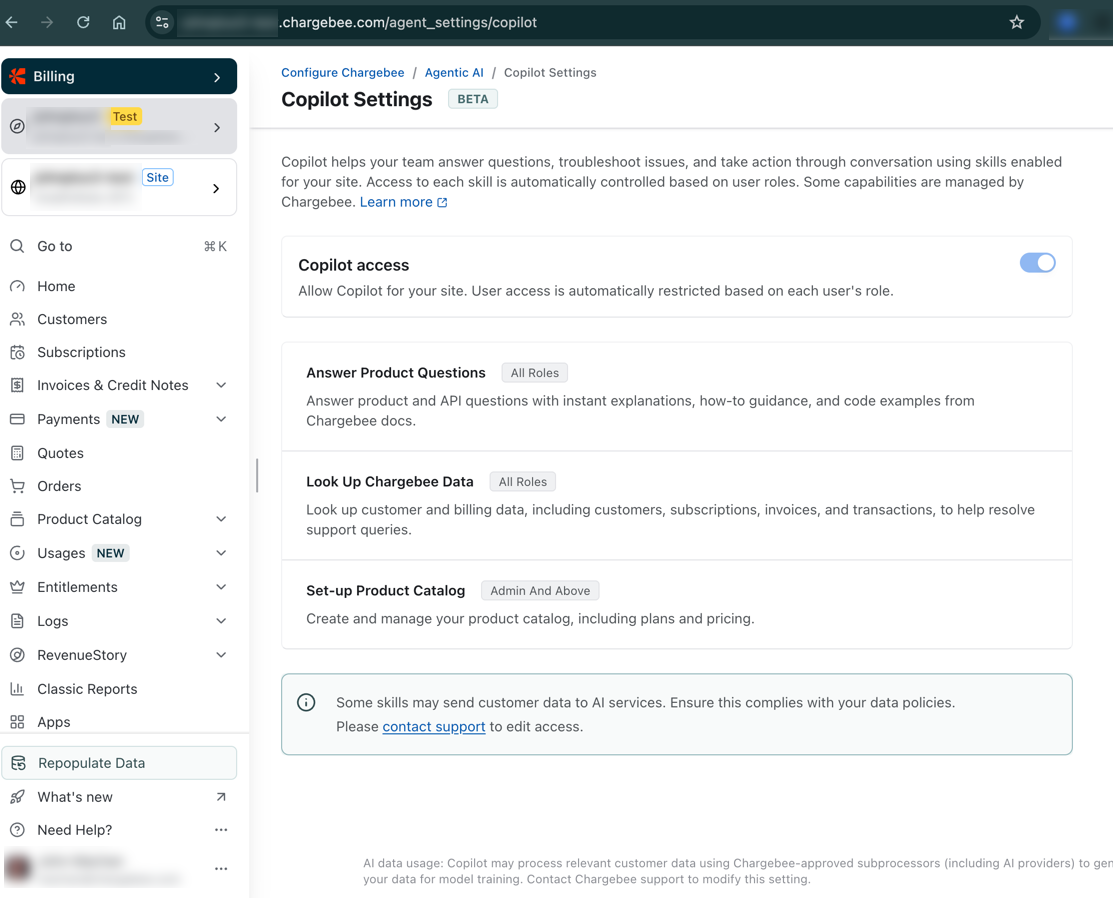Open the Test site chevron
This screenshot has width=1113, height=898.
tap(217, 127)
